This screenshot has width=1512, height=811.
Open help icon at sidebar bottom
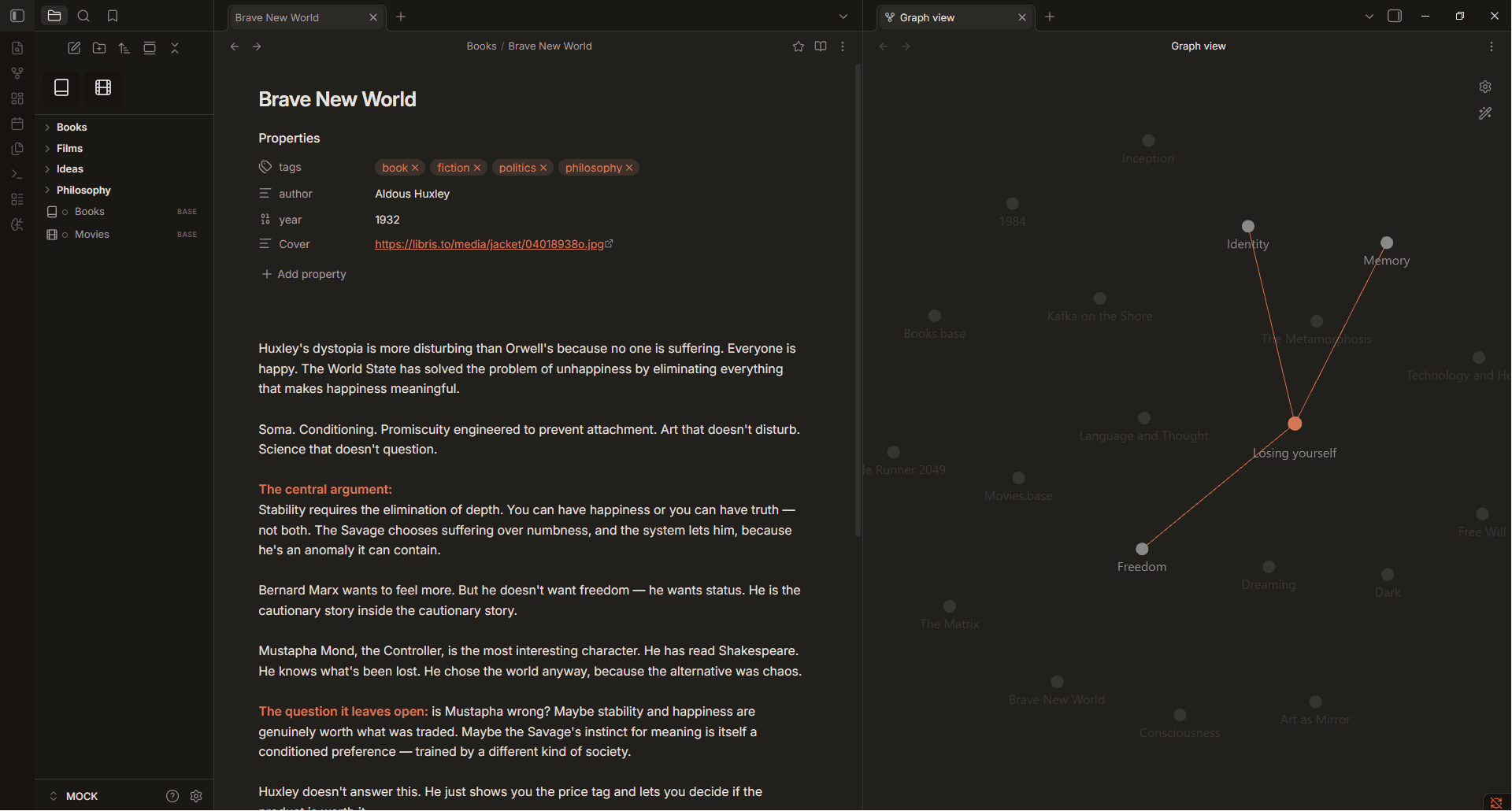[x=172, y=796]
